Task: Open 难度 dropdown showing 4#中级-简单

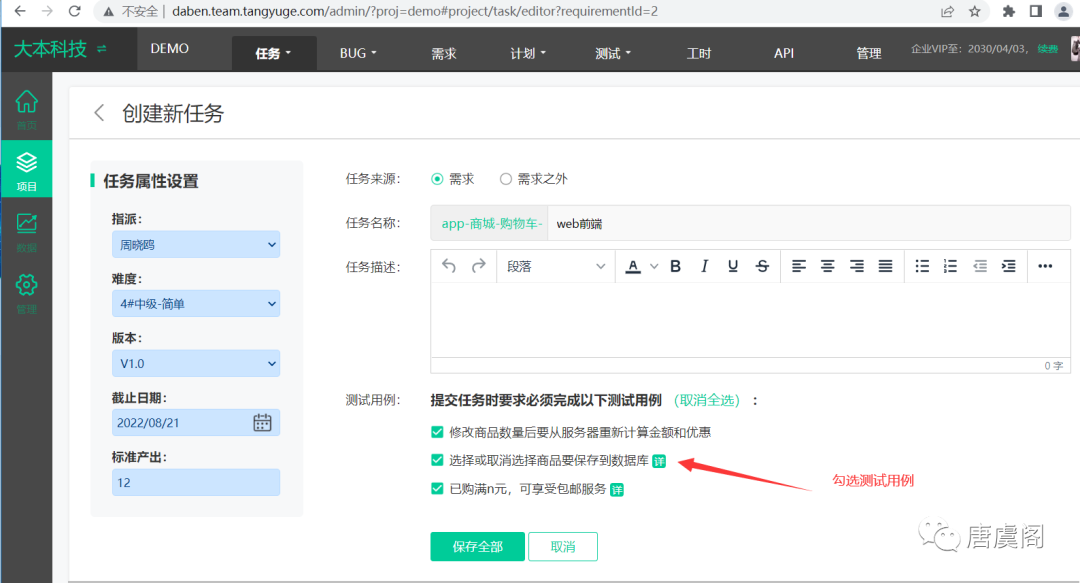Action: click(x=196, y=304)
